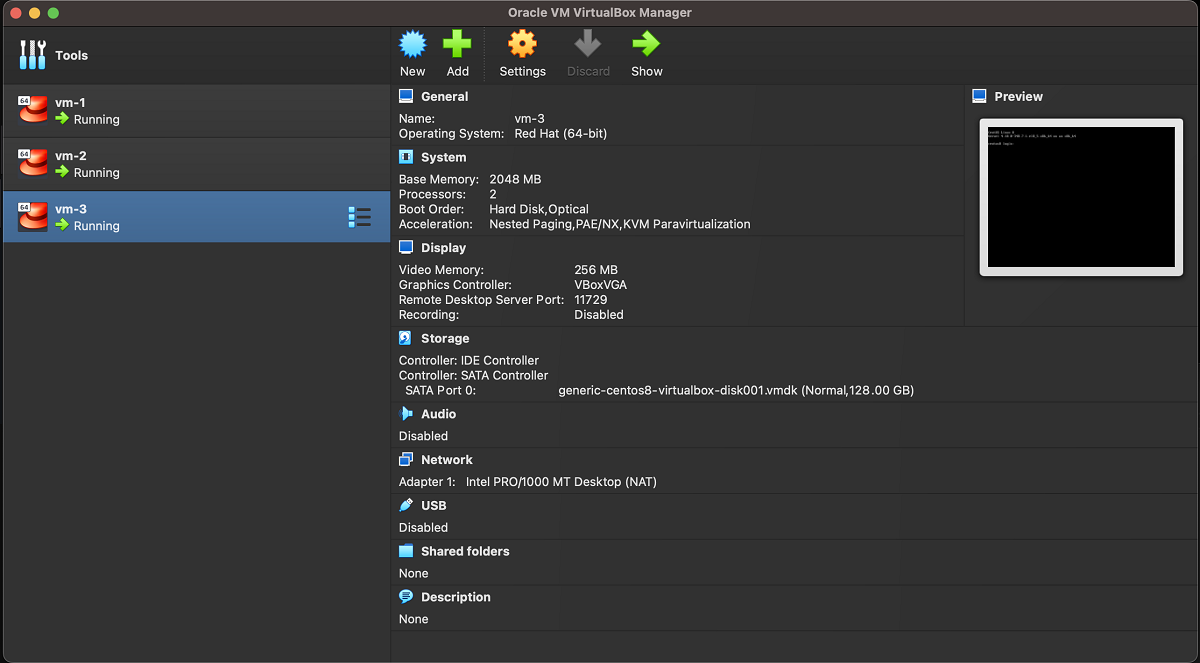Click the New toolbar label
Viewport: 1200px width, 663px height.
pyautogui.click(x=413, y=71)
